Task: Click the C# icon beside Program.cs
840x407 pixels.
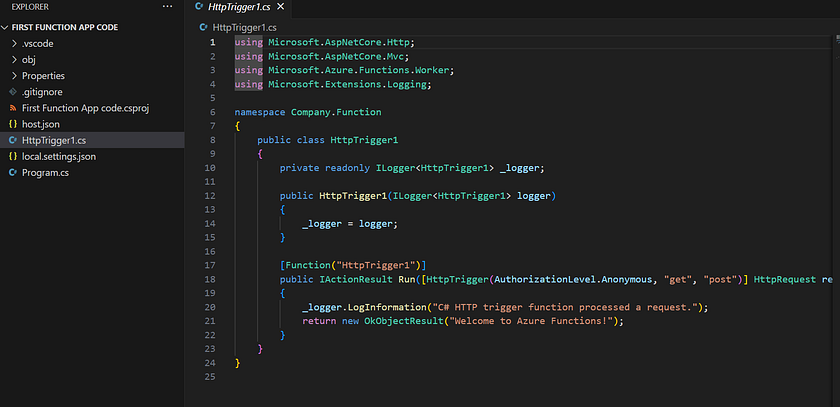Action: (13, 173)
